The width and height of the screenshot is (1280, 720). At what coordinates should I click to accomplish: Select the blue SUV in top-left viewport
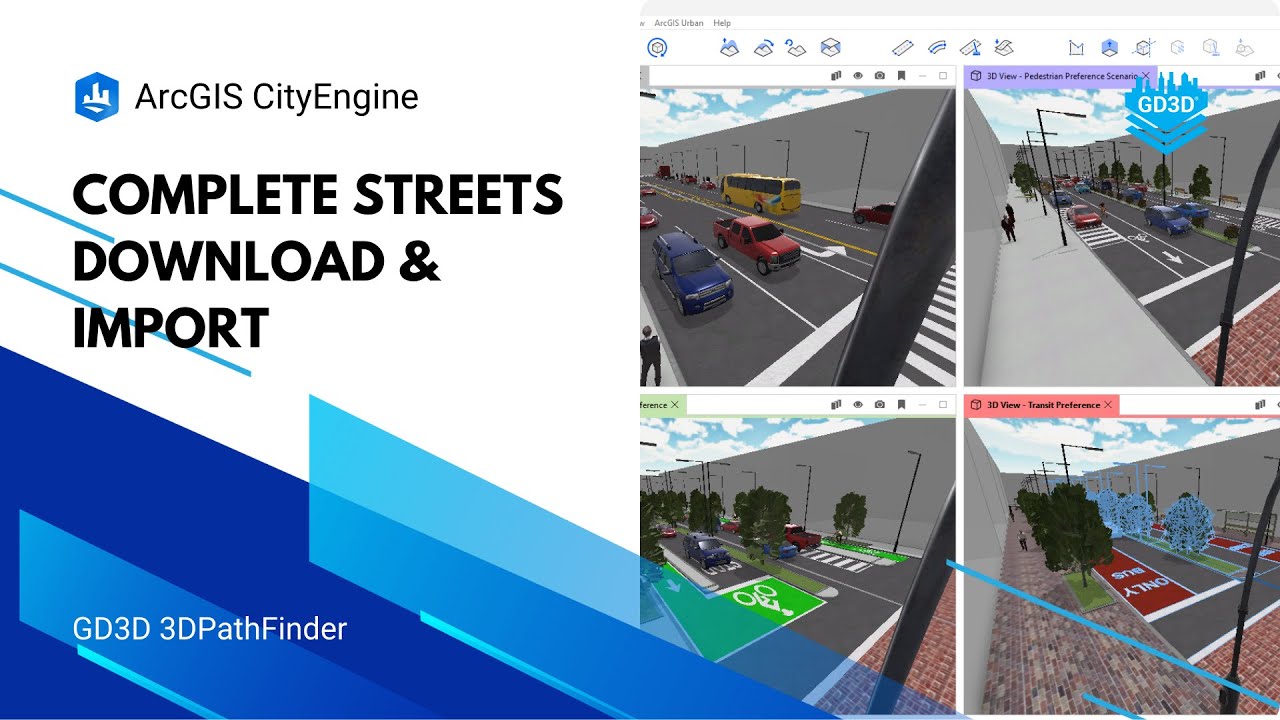point(693,273)
